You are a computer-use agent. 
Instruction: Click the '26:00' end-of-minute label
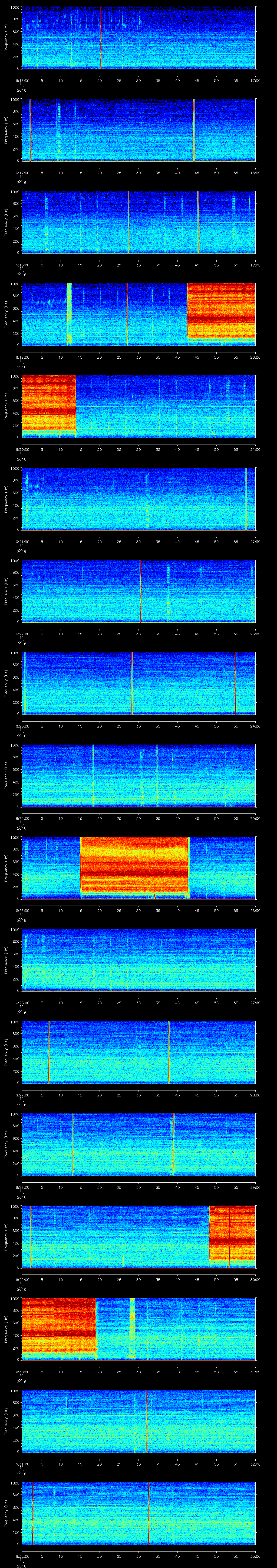click(255, 910)
